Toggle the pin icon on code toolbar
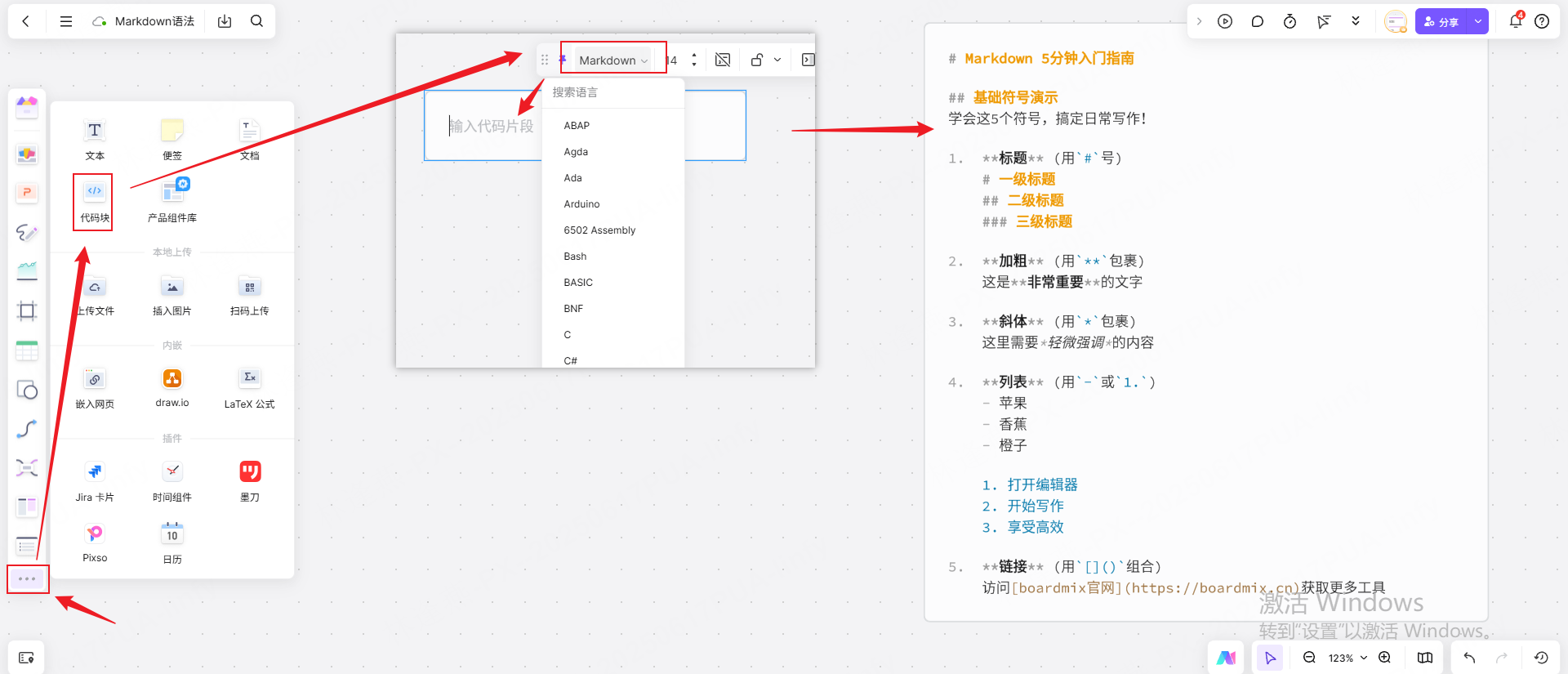This screenshot has width=1568, height=674. coord(563,60)
